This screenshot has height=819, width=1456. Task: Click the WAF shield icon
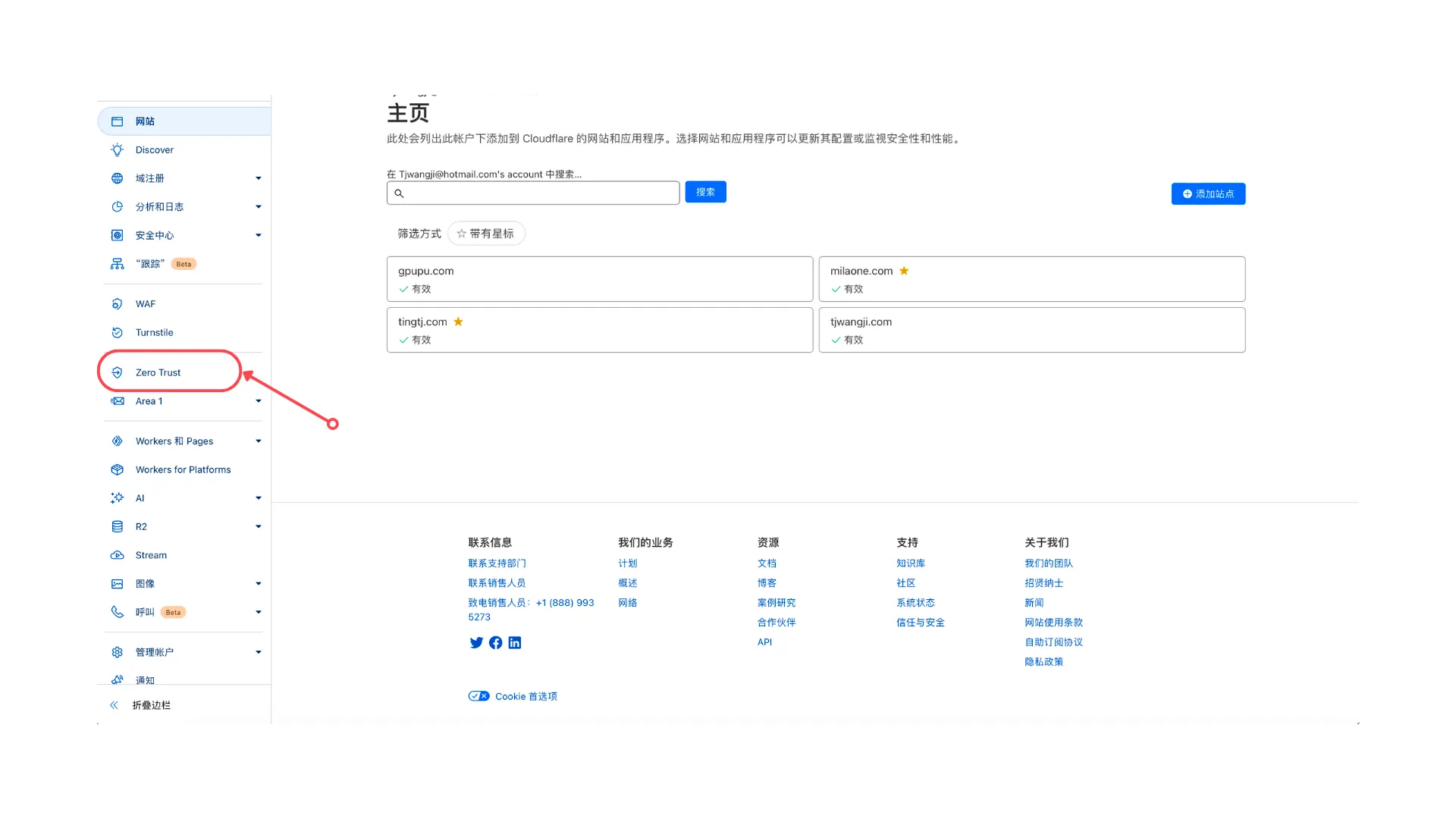[x=117, y=304]
